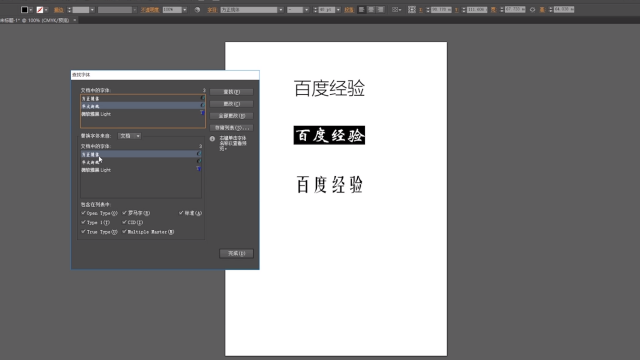Viewport: 640px width, 360px height.
Task: Open the 段落 paragraph panel link
Action: click(x=349, y=10)
